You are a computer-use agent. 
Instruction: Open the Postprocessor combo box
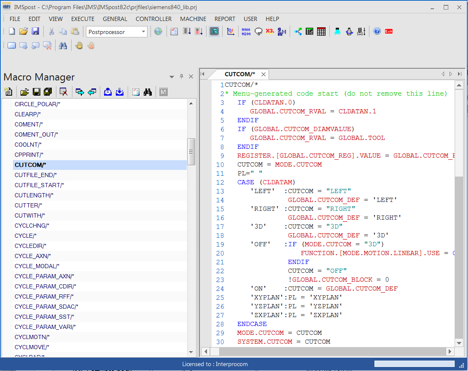tap(117, 32)
